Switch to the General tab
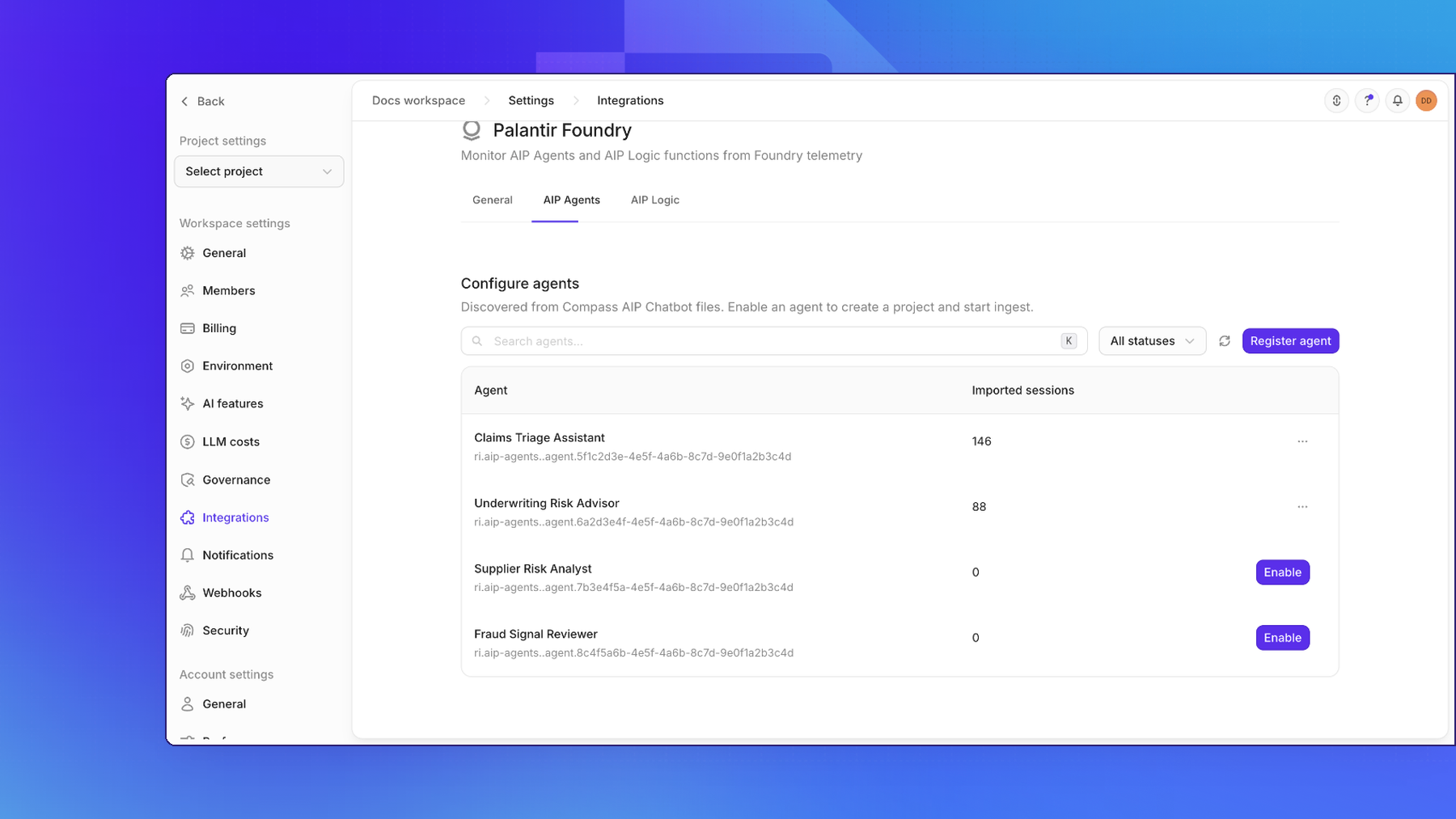 tap(493, 200)
